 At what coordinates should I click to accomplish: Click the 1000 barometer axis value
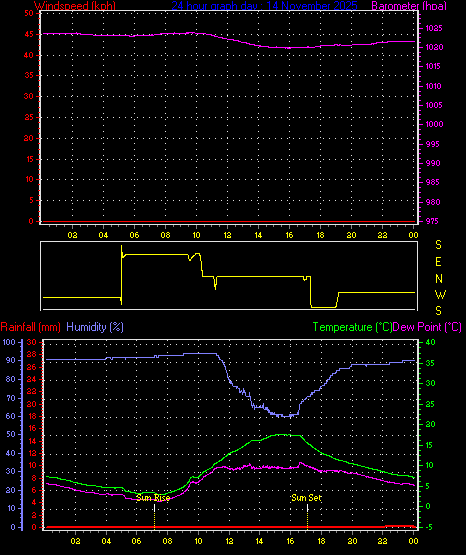434,124
